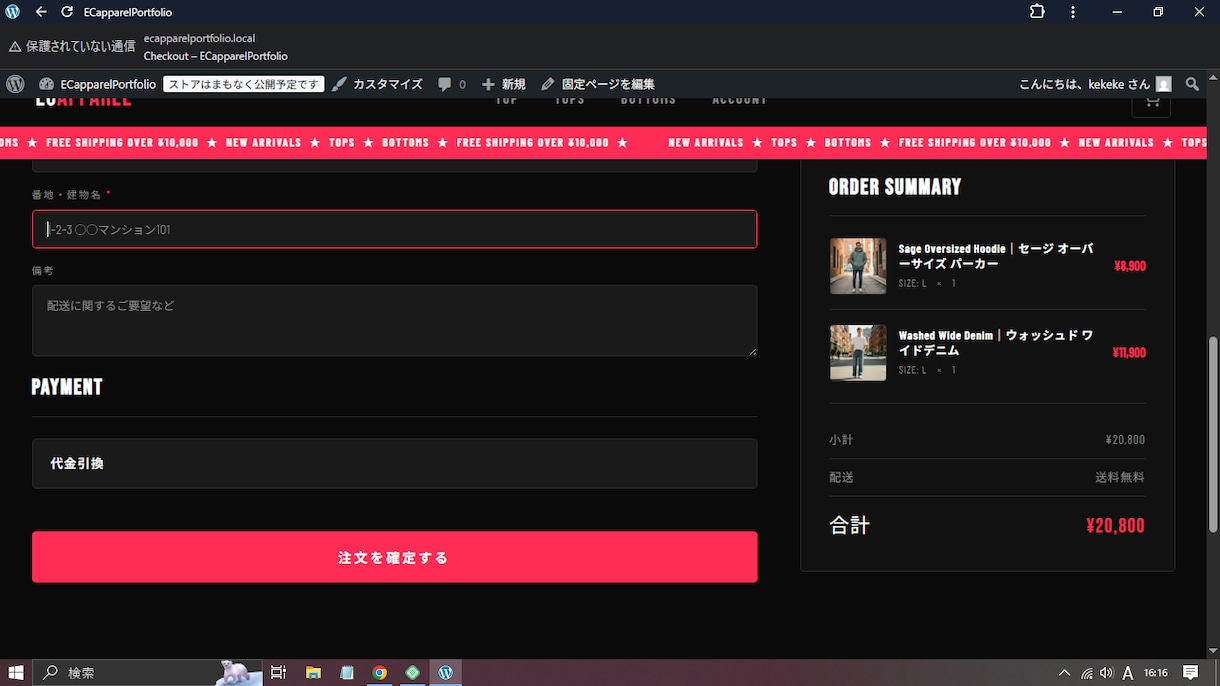The height and width of the screenshot is (686, 1220).
Task: Click the store coming soon notice badge
Action: (x=244, y=84)
